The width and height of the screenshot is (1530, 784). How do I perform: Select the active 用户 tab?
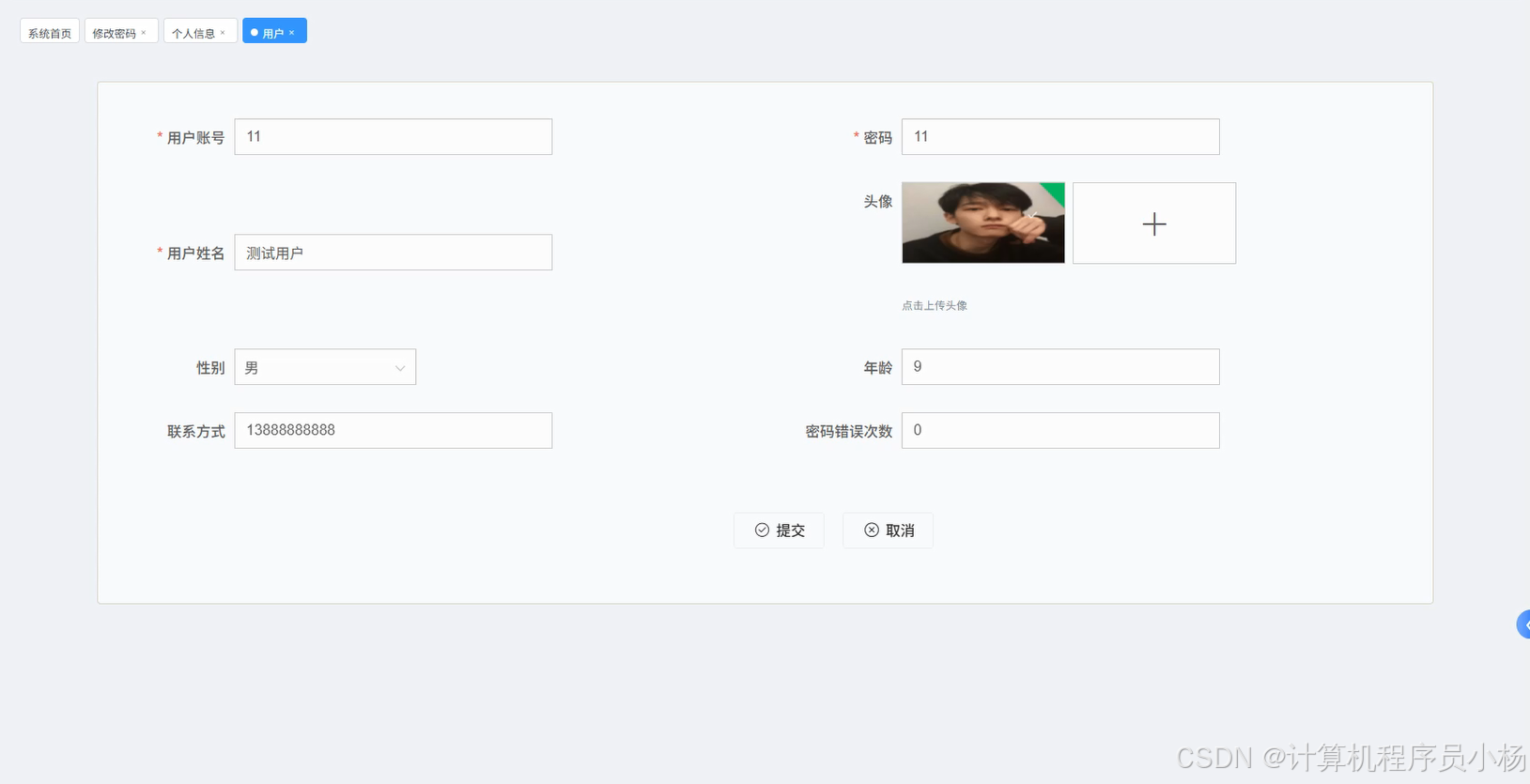[272, 33]
